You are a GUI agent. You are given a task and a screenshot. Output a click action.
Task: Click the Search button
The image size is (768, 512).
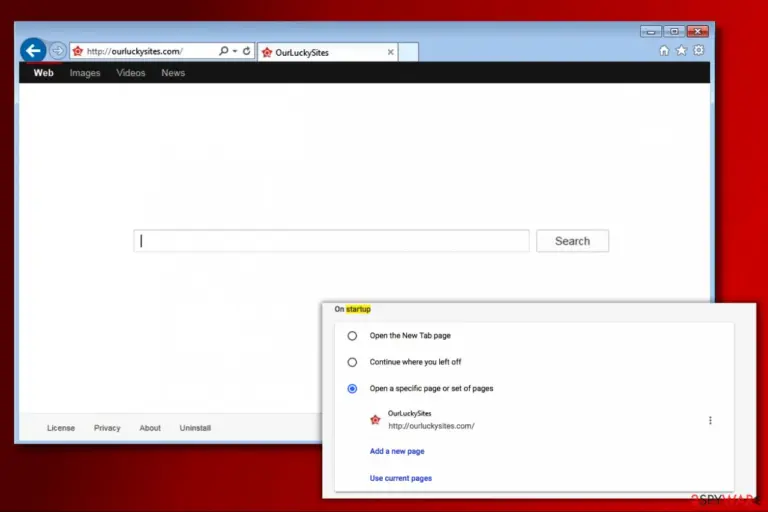pyautogui.click(x=573, y=241)
